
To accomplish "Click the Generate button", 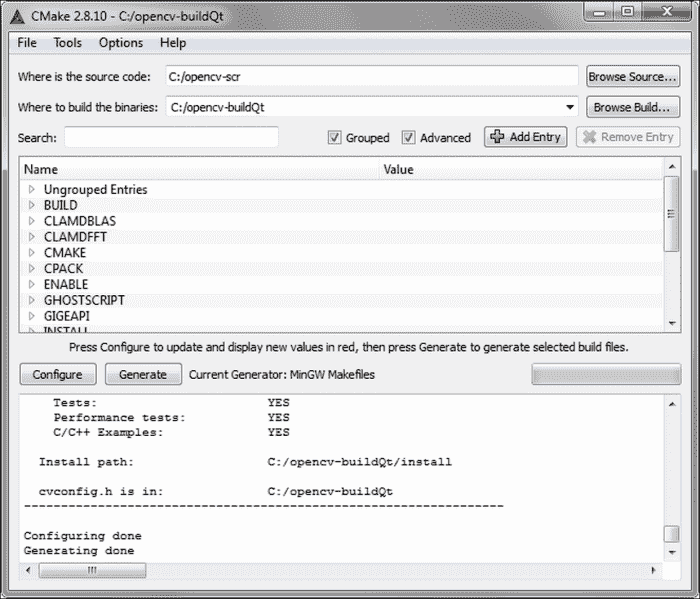I will [143, 374].
